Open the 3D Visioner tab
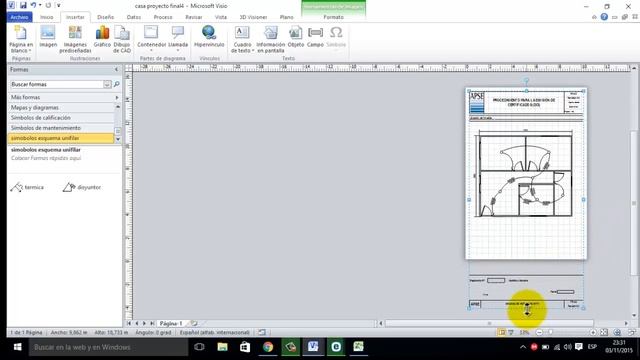This screenshot has width=640, height=360. point(253,17)
